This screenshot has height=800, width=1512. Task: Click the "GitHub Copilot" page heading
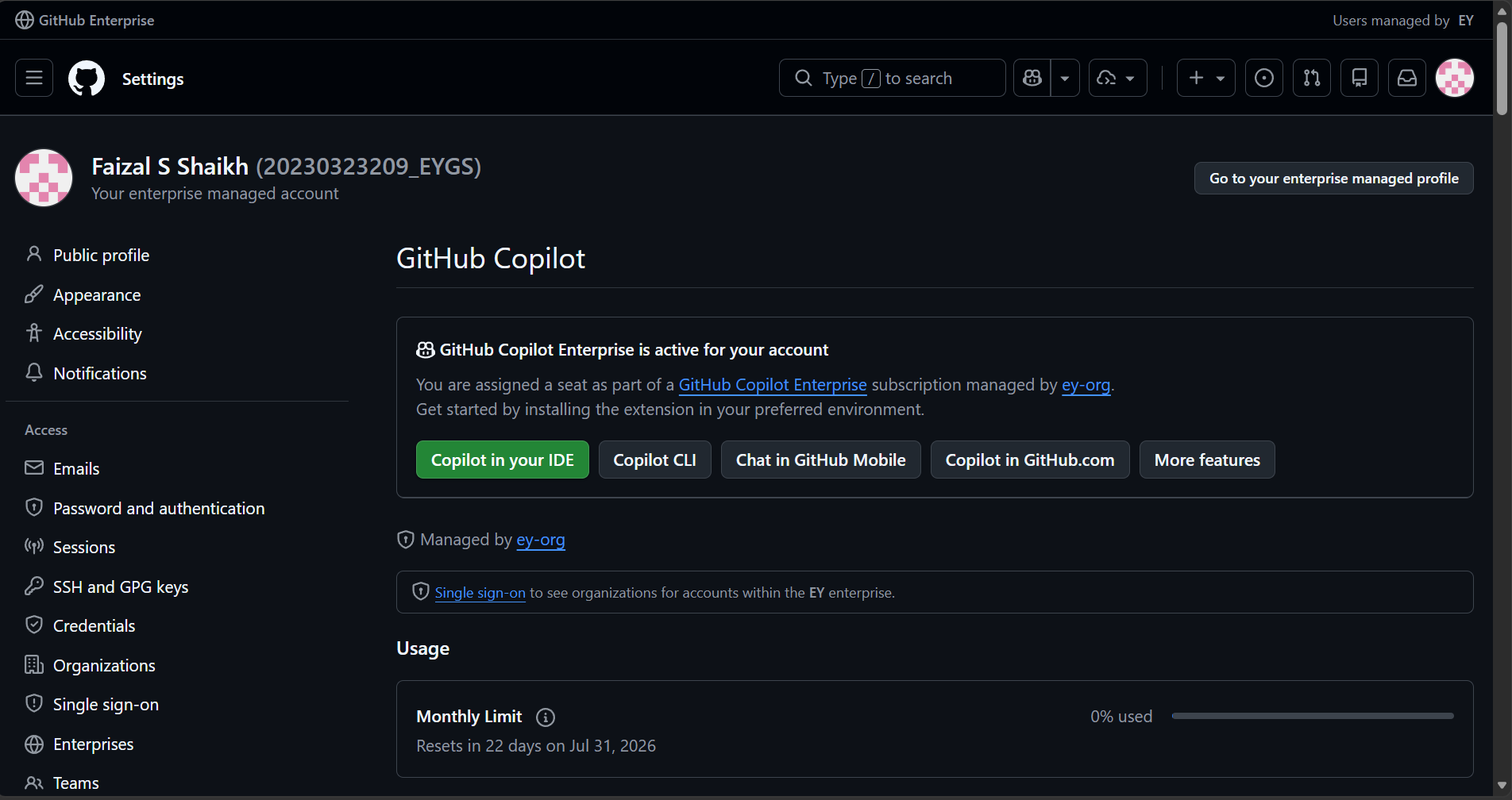point(491,259)
